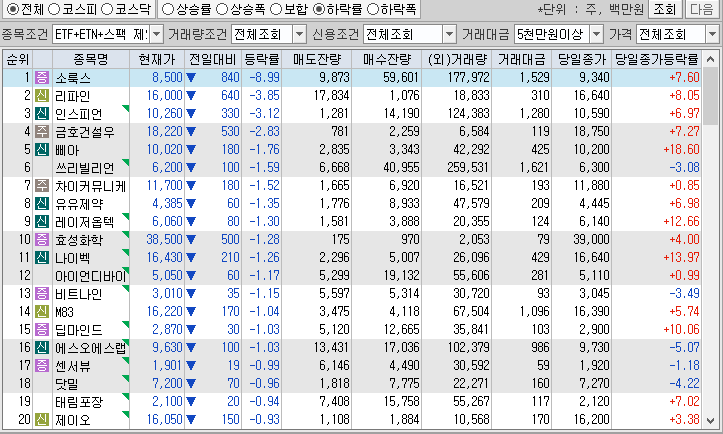Click the 신 badge beside M83
The width and height of the screenshot is (723, 434).
42,311
